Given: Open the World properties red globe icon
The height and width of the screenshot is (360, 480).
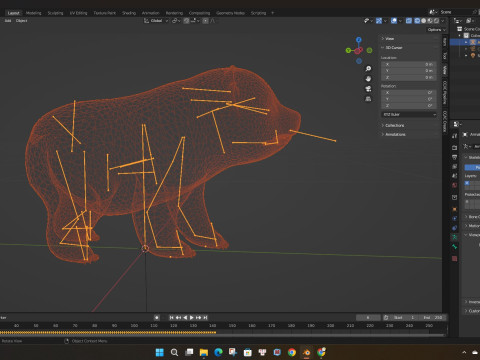Looking at the screenshot, I should point(454,185).
